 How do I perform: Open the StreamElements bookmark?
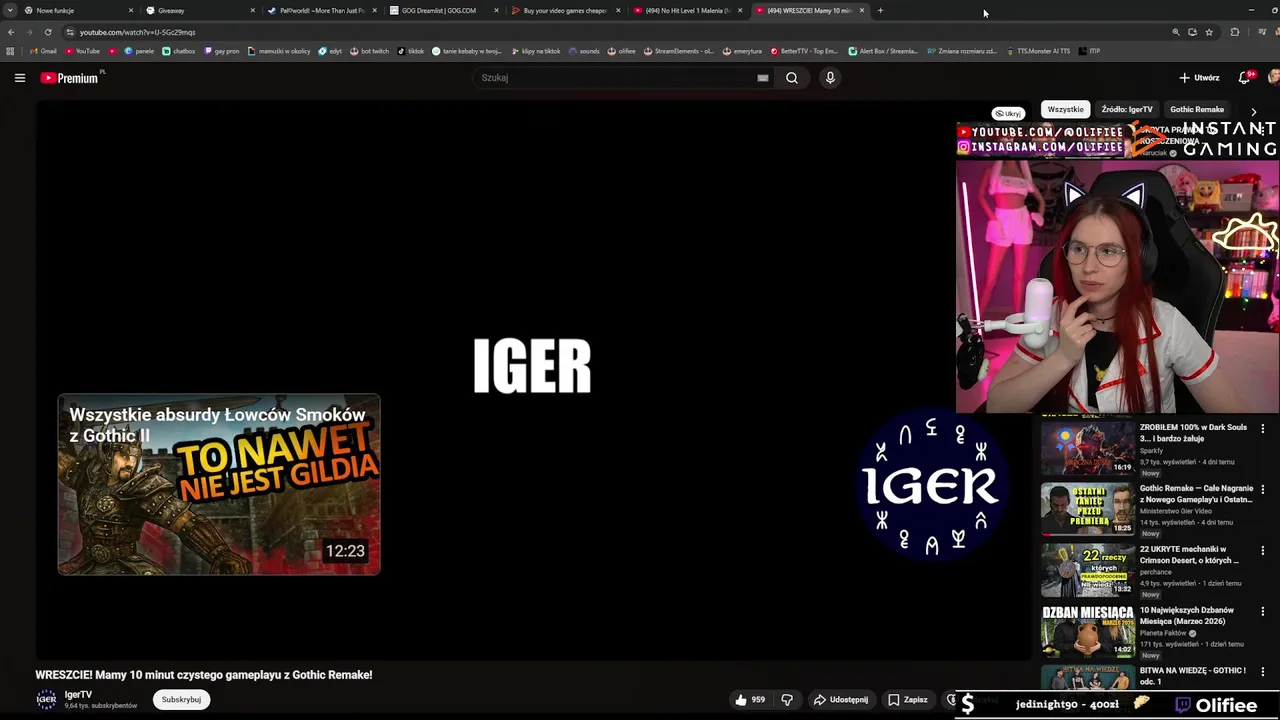679,51
